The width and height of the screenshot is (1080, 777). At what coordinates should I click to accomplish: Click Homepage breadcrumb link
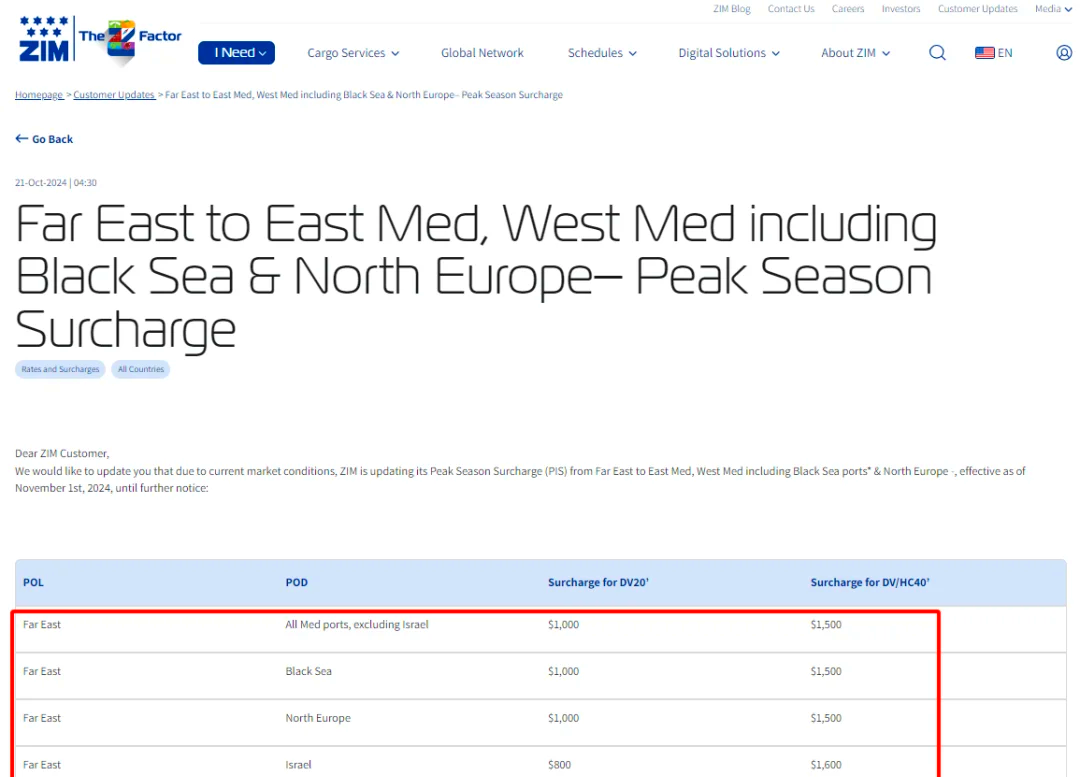(39, 95)
